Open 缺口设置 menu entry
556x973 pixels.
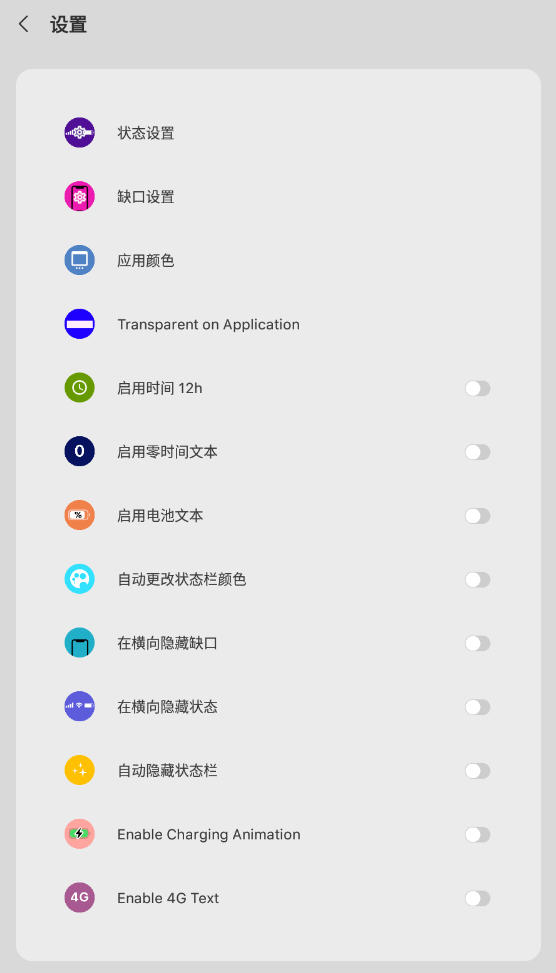click(278, 196)
